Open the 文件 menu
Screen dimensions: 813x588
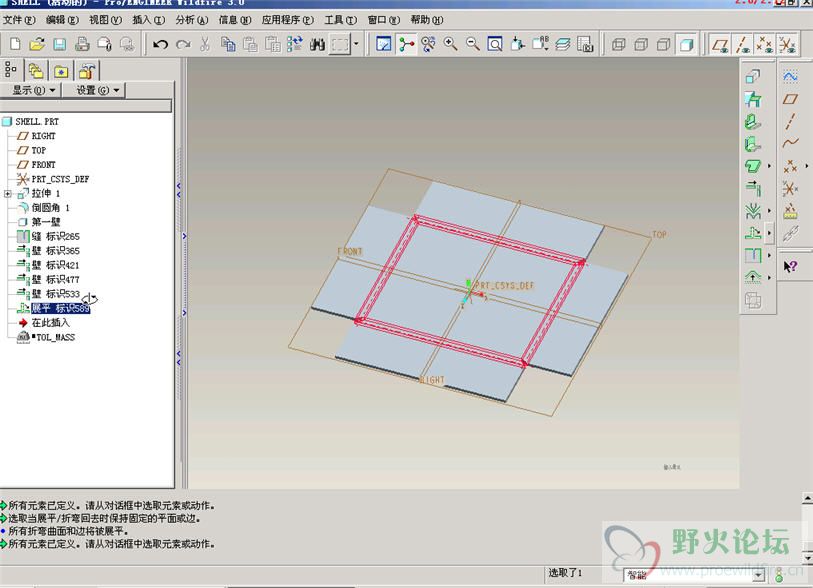pyautogui.click(x=19, y=20)
